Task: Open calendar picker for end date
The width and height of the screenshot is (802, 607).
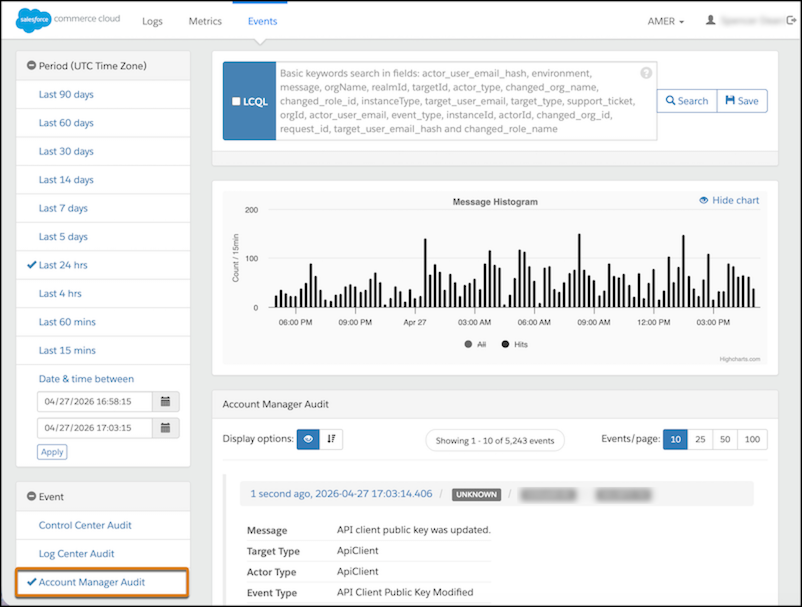Action: tap(165, 428)
